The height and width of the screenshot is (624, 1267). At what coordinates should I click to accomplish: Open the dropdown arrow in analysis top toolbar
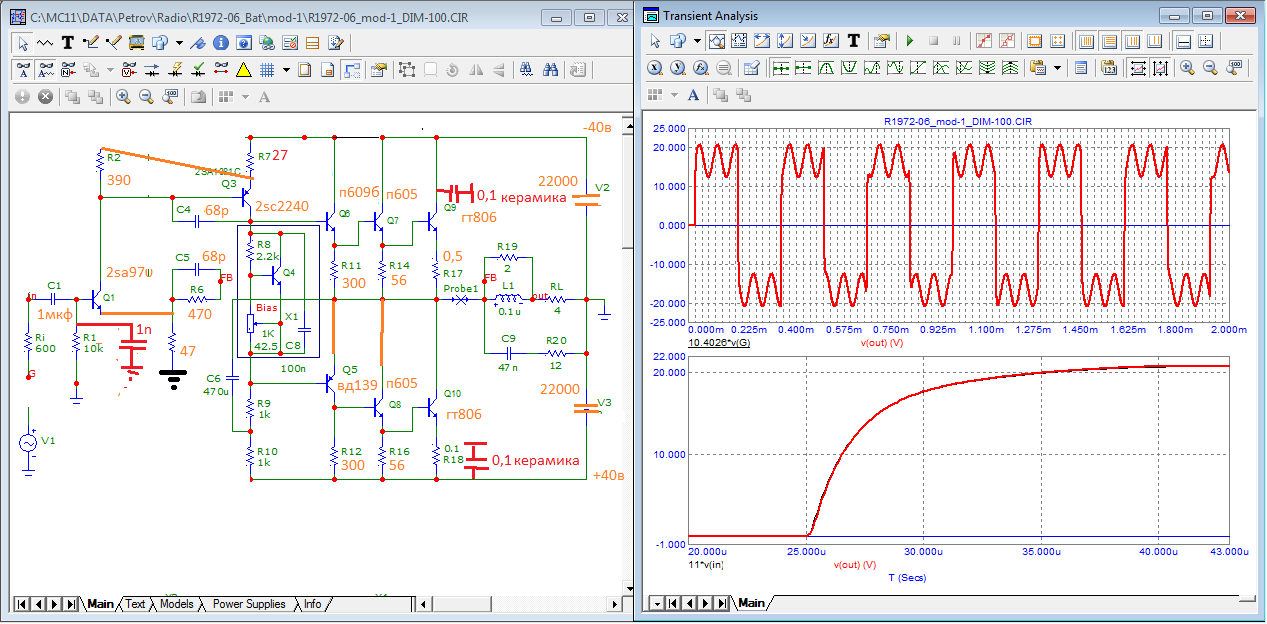point(698,41)
